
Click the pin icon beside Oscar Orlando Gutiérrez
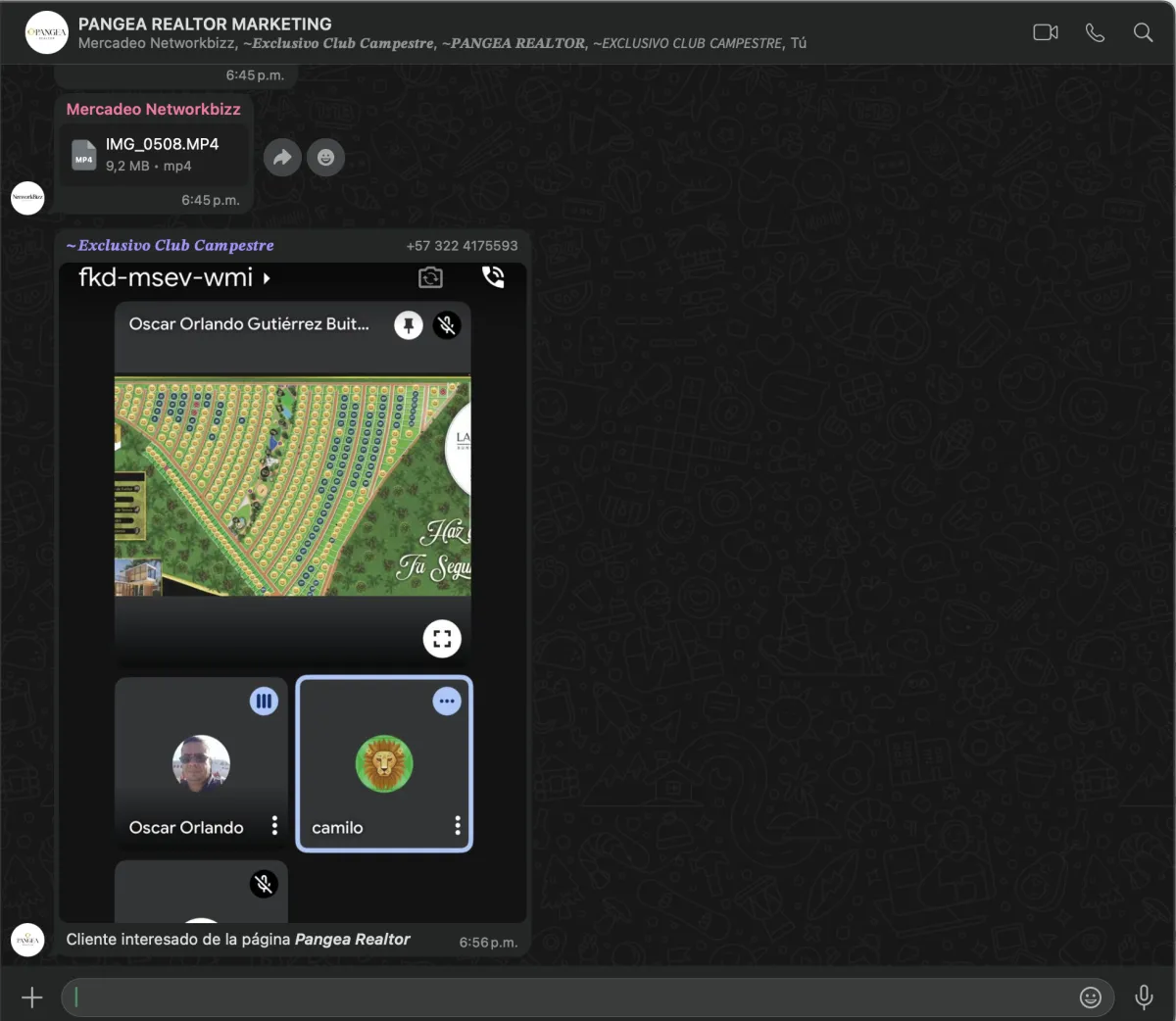click(x=409, y=325)
